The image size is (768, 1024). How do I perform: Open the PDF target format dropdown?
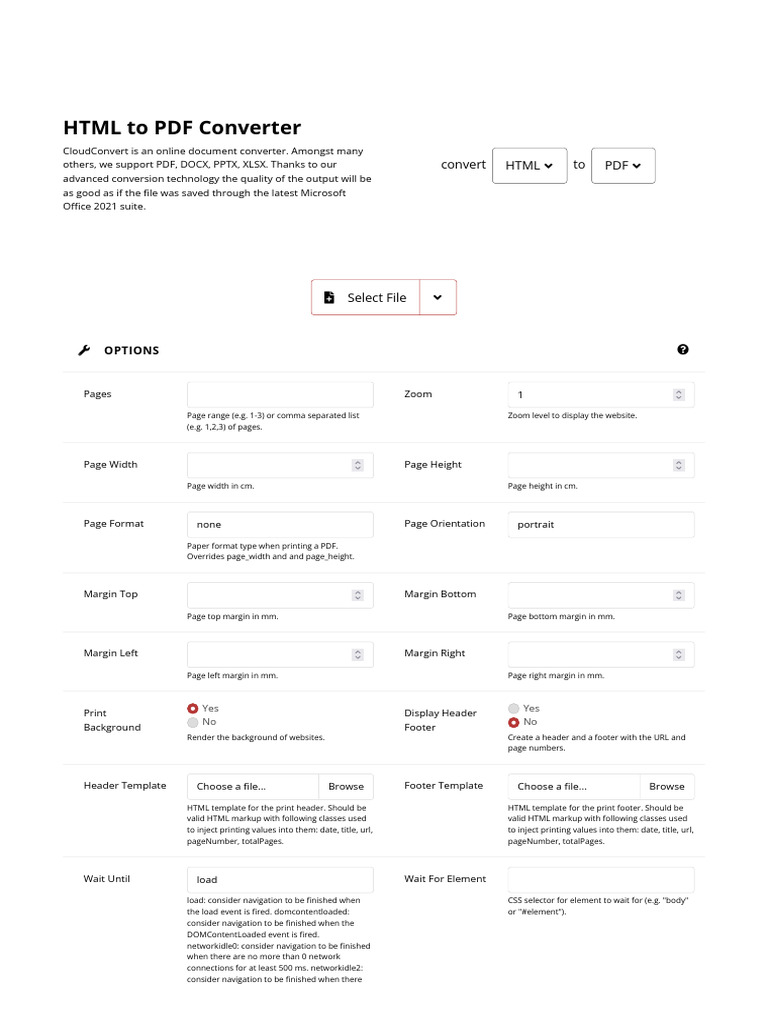point(623,166)
